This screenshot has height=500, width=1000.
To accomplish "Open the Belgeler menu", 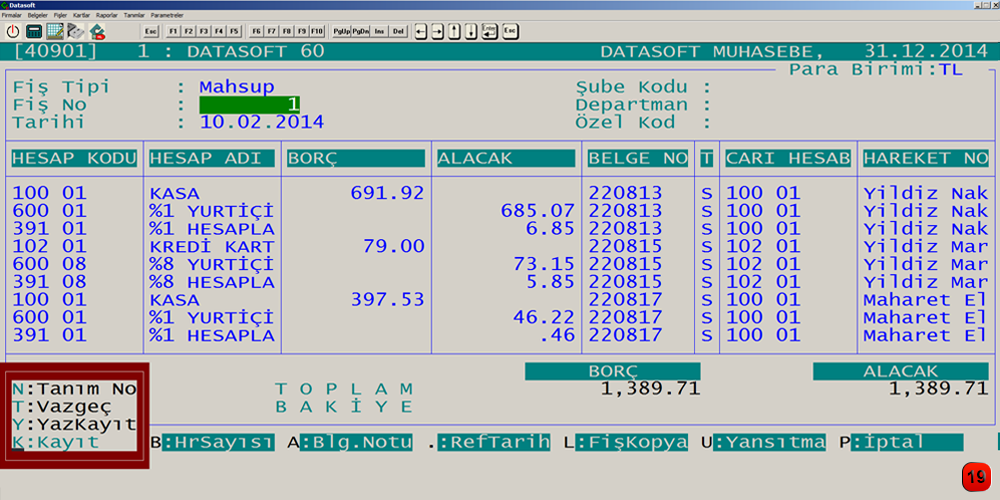I will pyautogui.click(x=38, y=14).
